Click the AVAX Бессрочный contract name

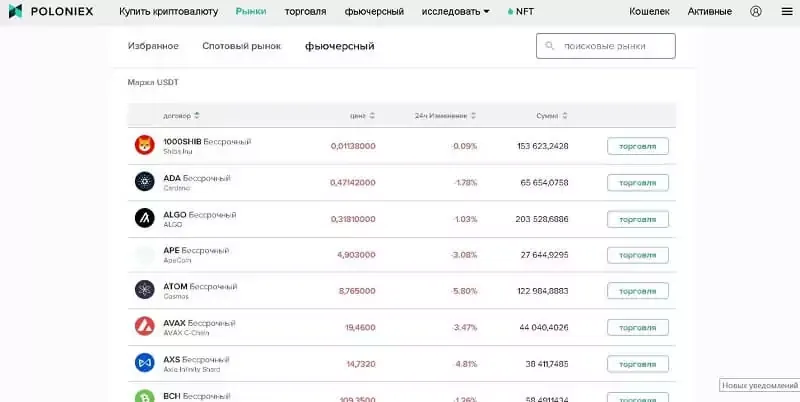coord(199,323)
